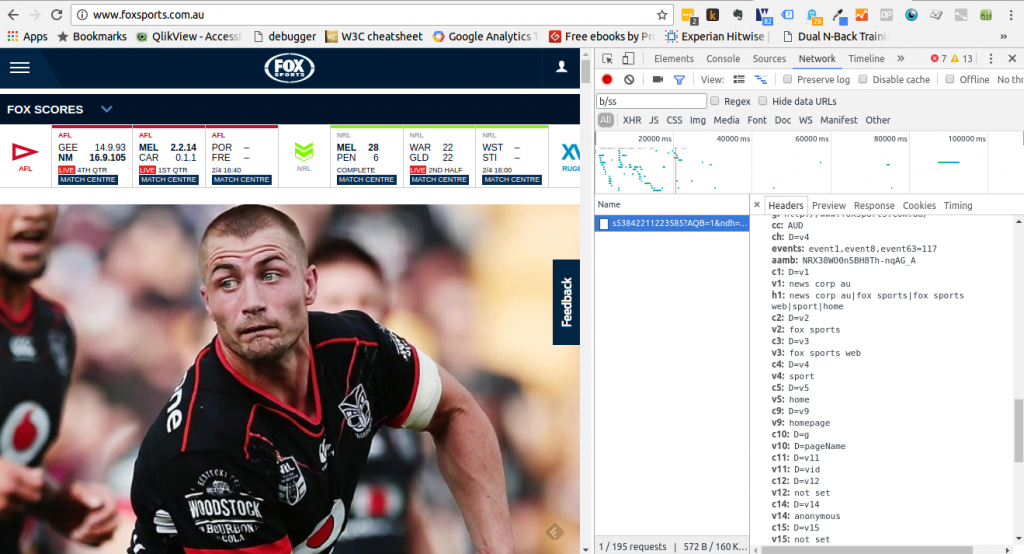
Task: Tick Hide data URLs checkbox
Action: tap(763, 101)
